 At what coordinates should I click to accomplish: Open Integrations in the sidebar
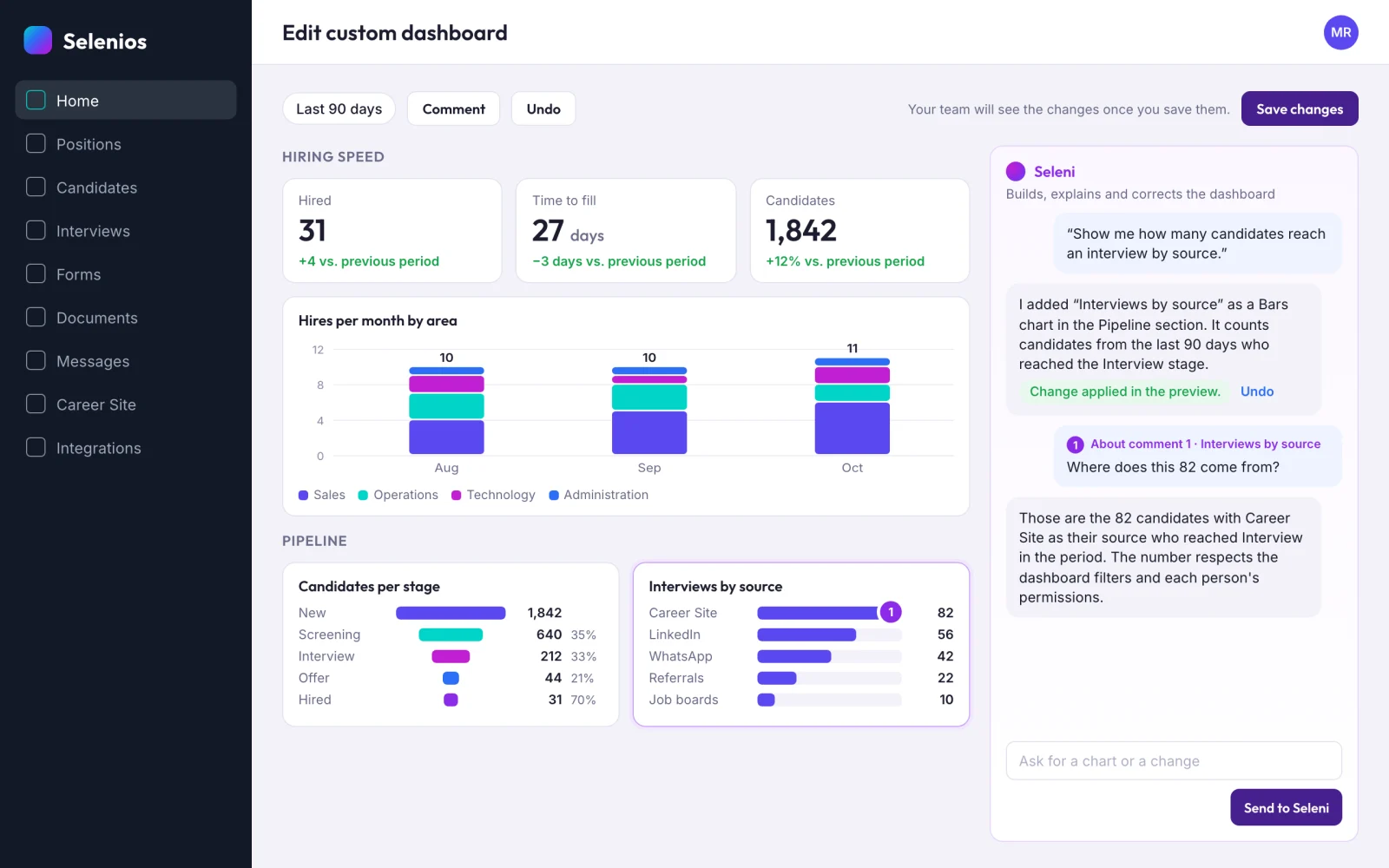click(126, 448)
